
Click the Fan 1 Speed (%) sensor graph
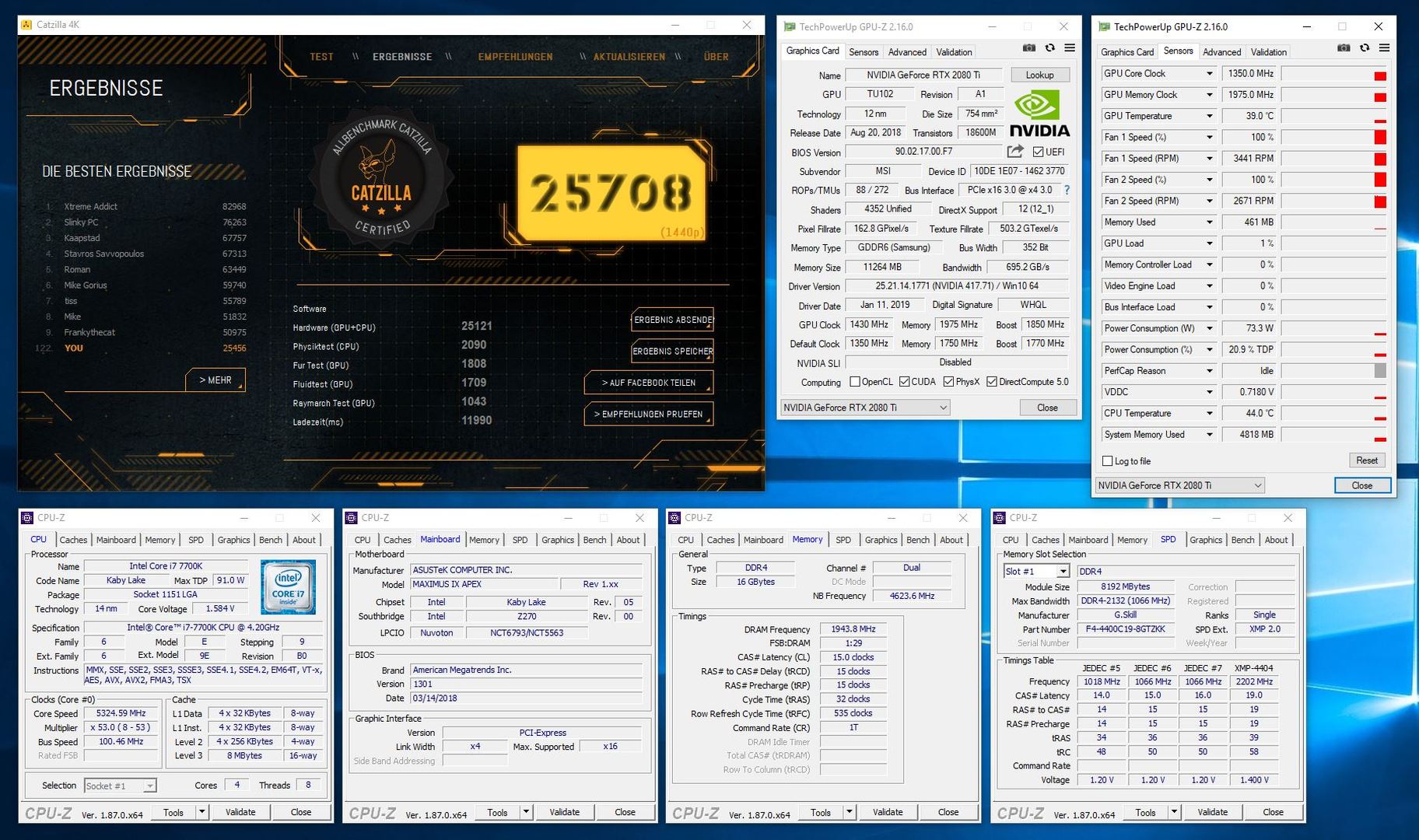(x=1333, y=138)
